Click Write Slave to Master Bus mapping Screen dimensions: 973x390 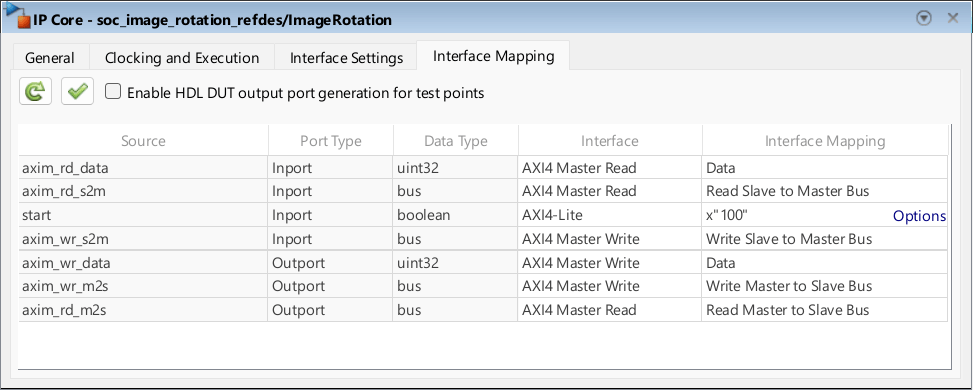[x=825, y=239]
